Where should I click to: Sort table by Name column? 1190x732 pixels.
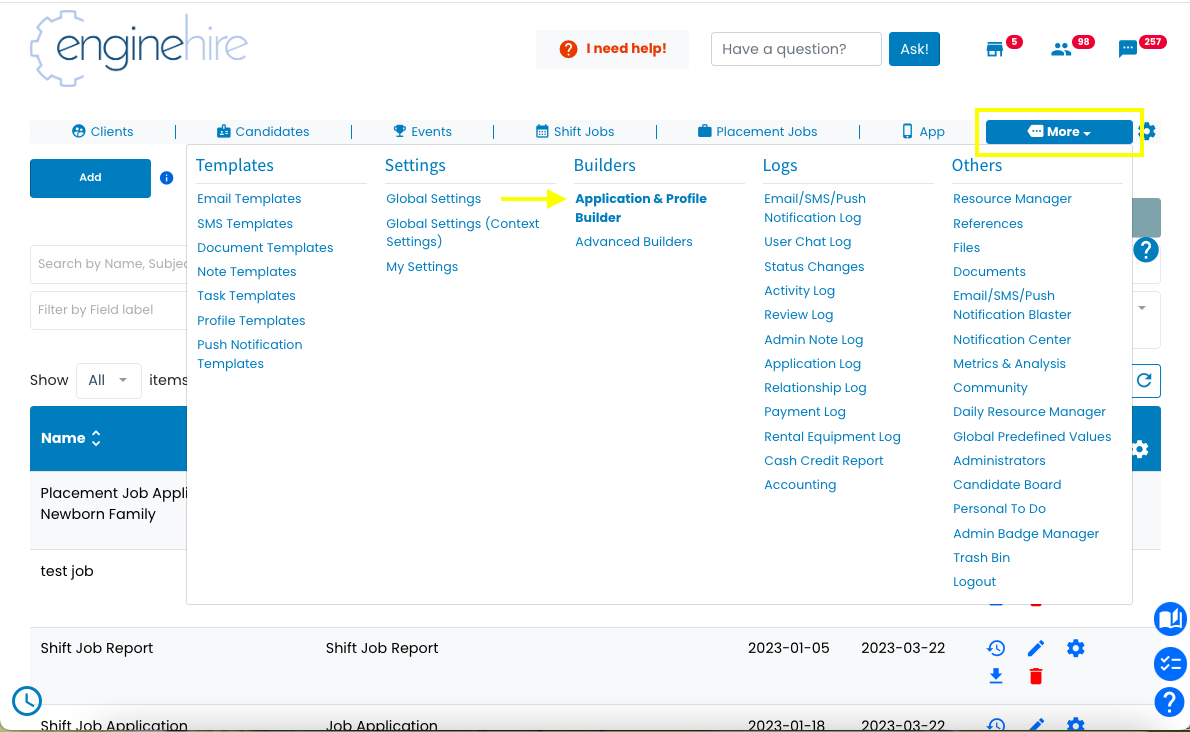[x=71, y=438]
